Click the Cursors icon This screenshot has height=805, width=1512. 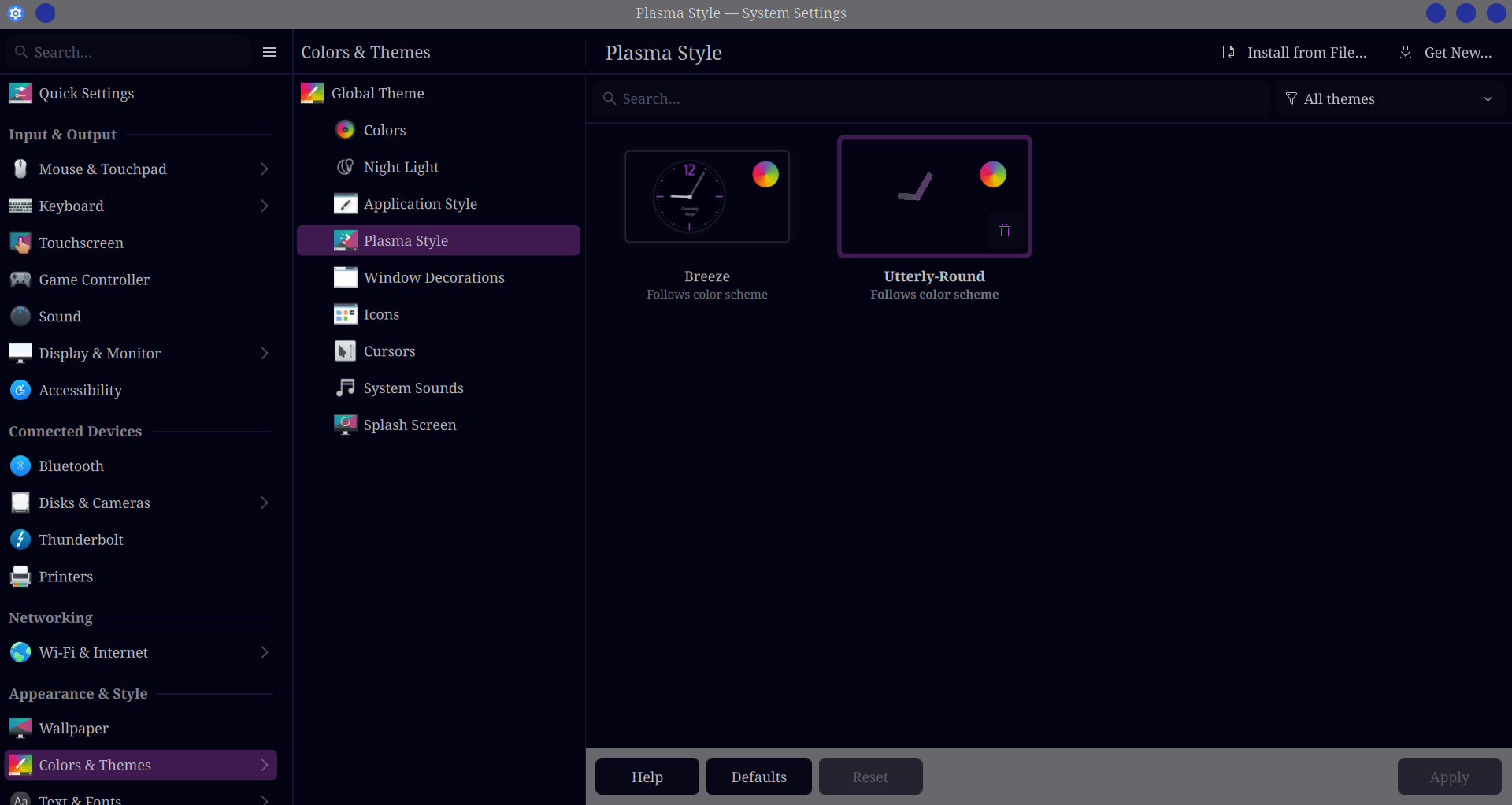coord(345,351)
